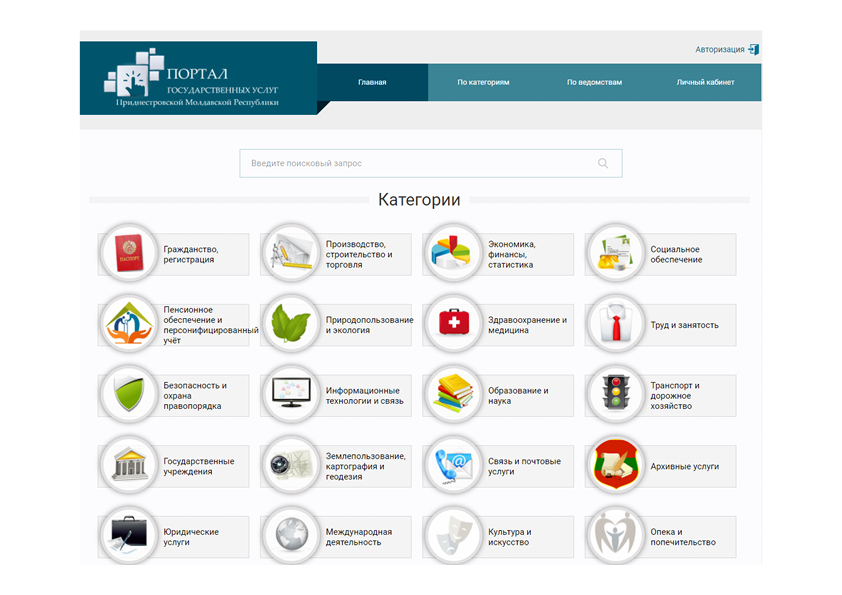Open the pie chart icon for Экономика, финансы

point(452,254)
